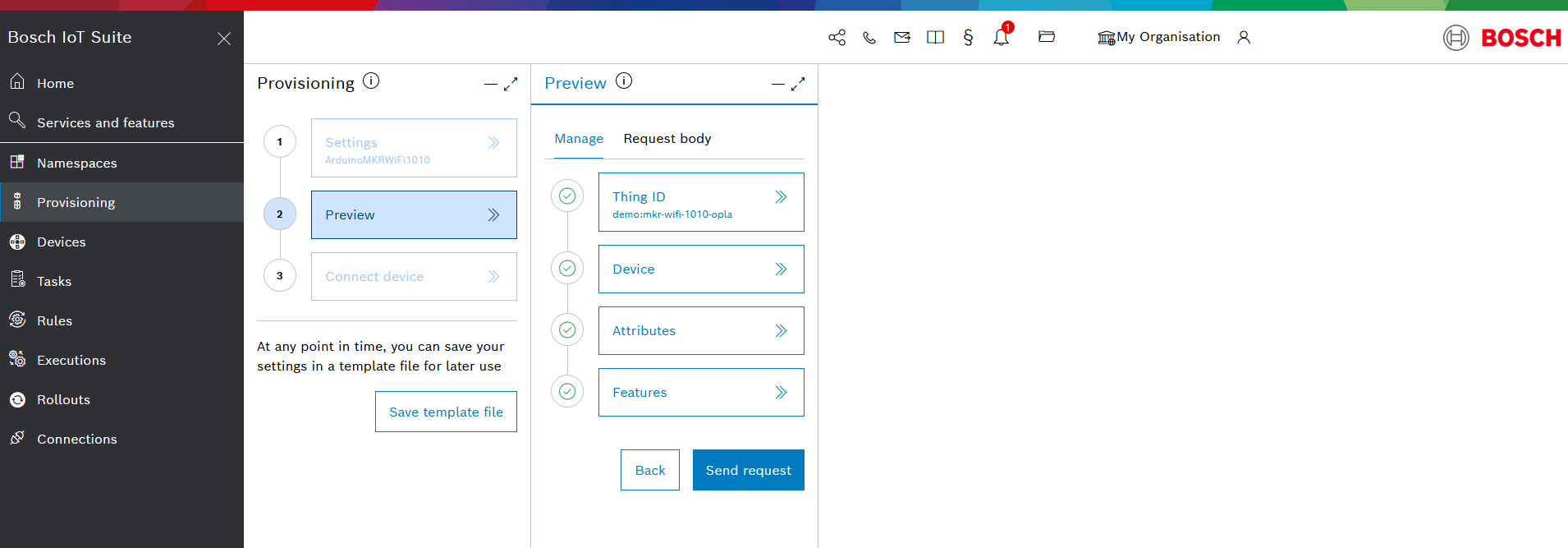Show Provisioning panel info icon

coord(371,81)
